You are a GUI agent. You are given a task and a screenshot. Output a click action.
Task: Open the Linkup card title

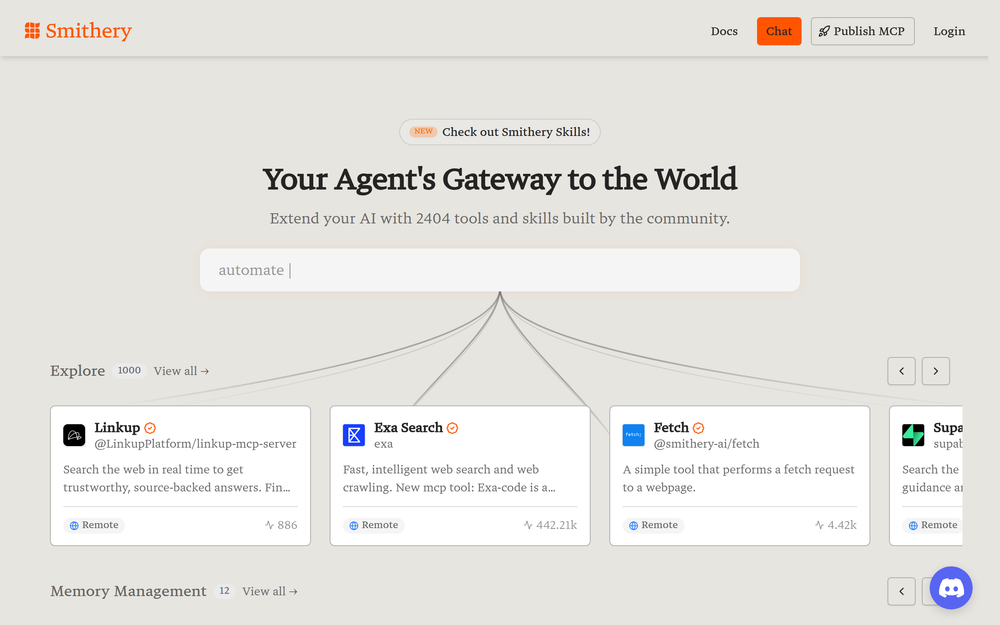click(117, 427)
